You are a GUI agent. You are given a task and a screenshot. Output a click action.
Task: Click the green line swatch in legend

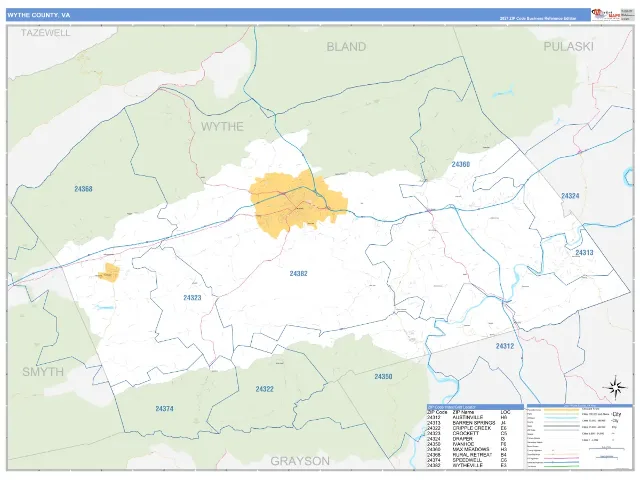[561, 466]
